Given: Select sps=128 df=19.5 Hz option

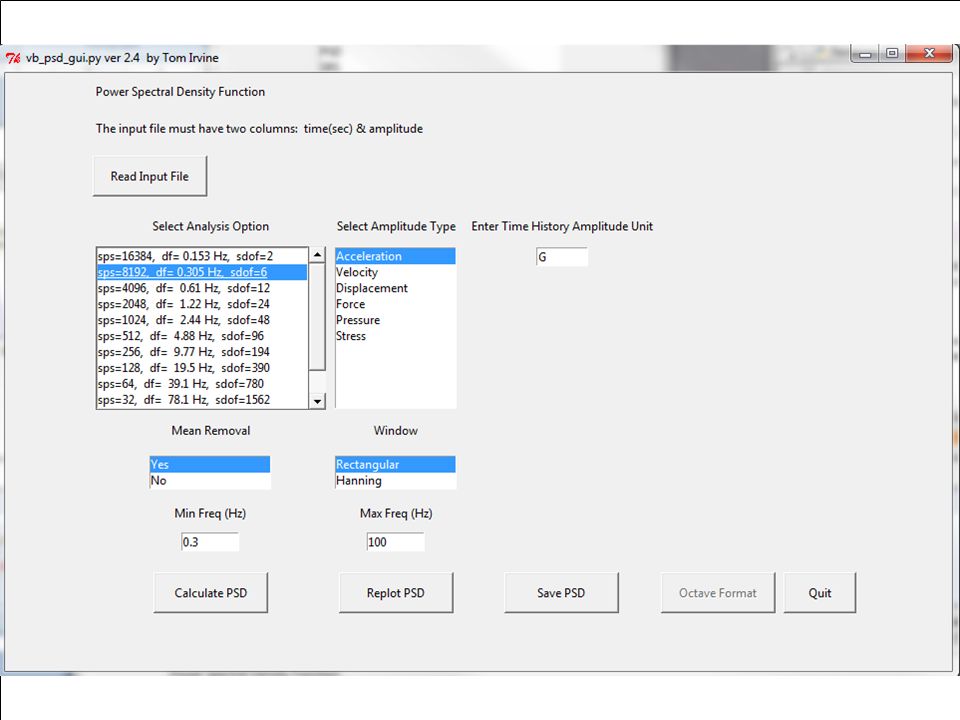Looking at the screenshot, I should point(203,367).
